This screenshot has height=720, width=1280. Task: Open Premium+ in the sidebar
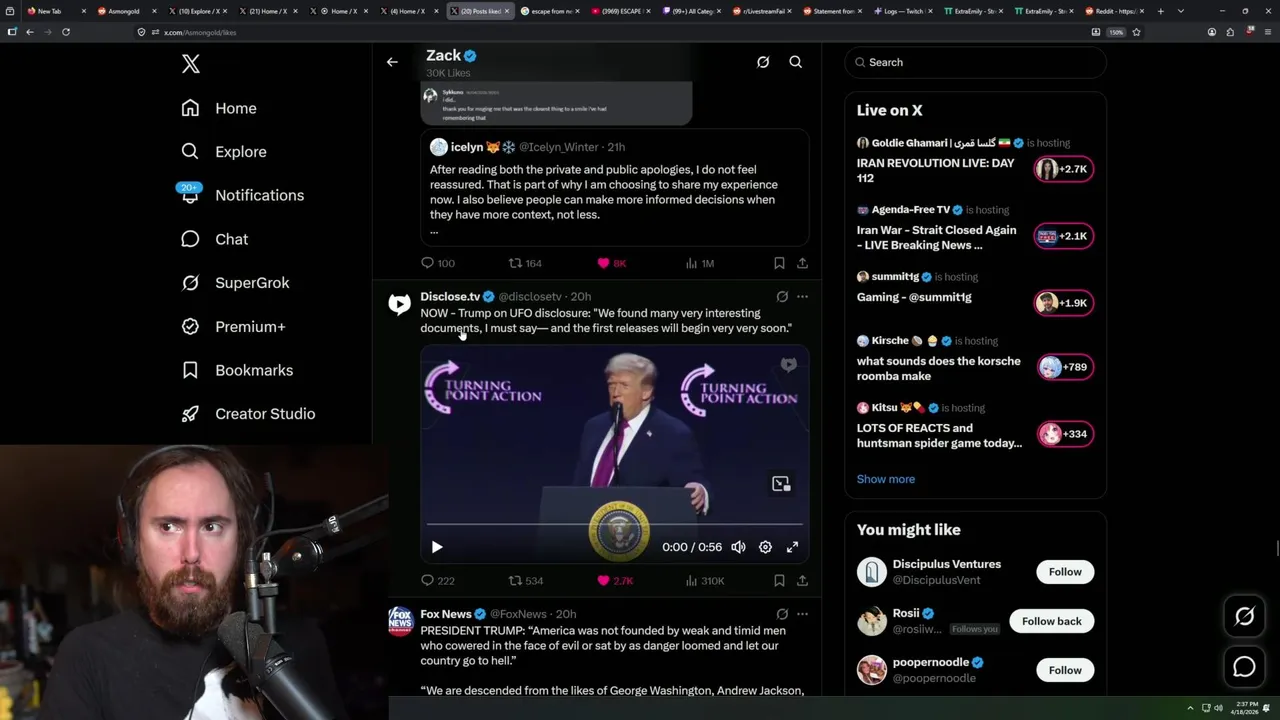[234, 326]
